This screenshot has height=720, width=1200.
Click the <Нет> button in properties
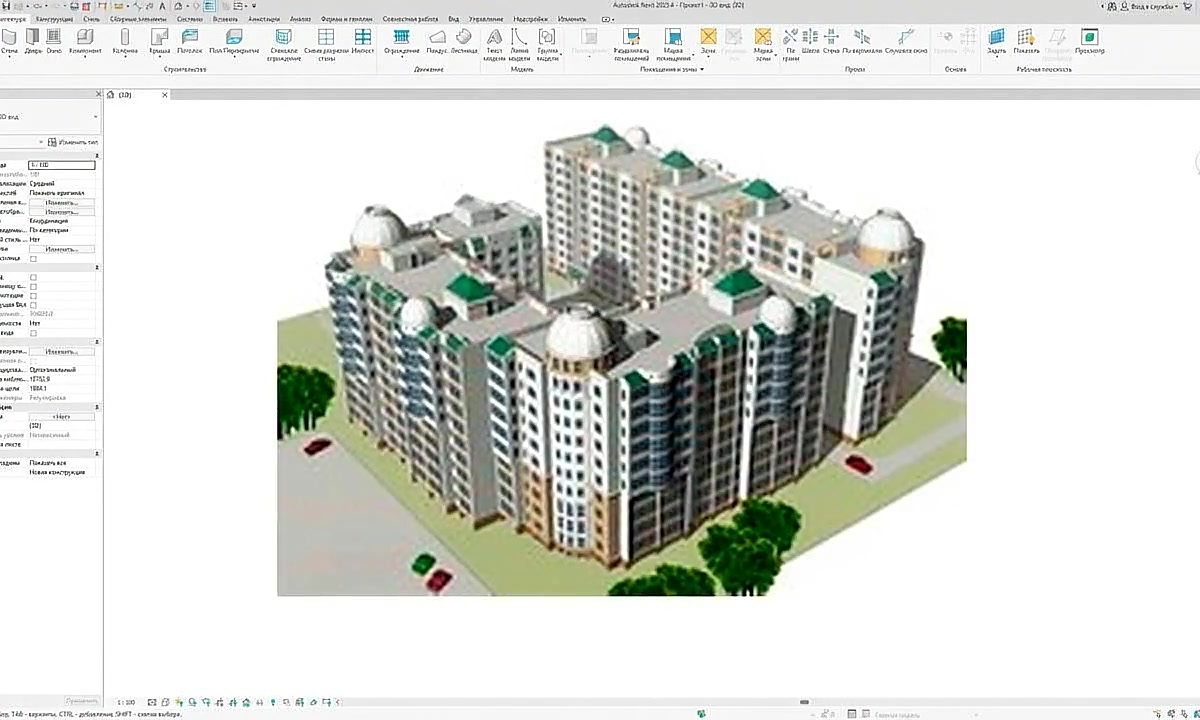click(61, 416)
